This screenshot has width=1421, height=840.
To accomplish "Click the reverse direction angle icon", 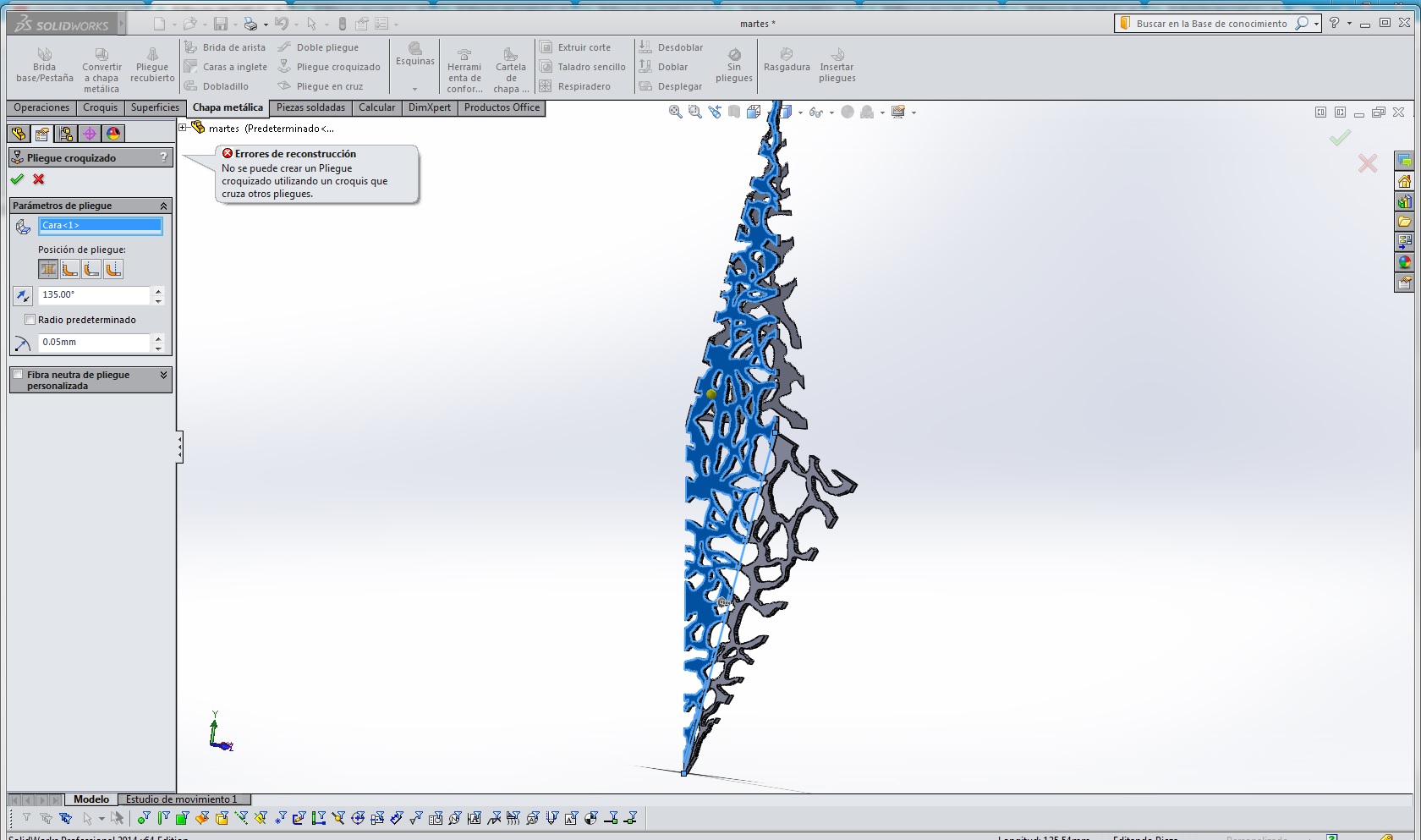I will [x=23, y=295].
